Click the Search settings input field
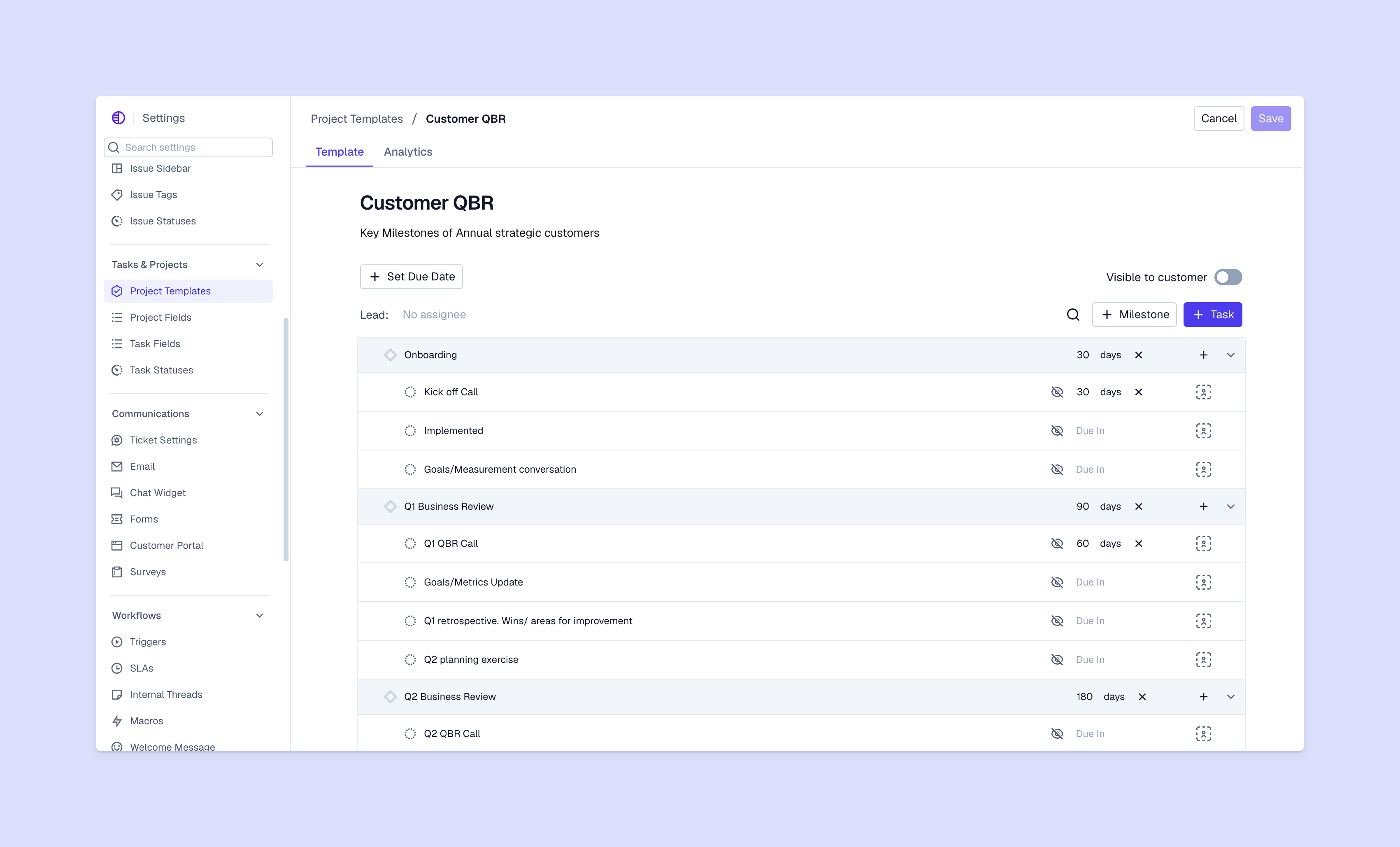This screenshot has height=847, width=1400. click(193, 147)
